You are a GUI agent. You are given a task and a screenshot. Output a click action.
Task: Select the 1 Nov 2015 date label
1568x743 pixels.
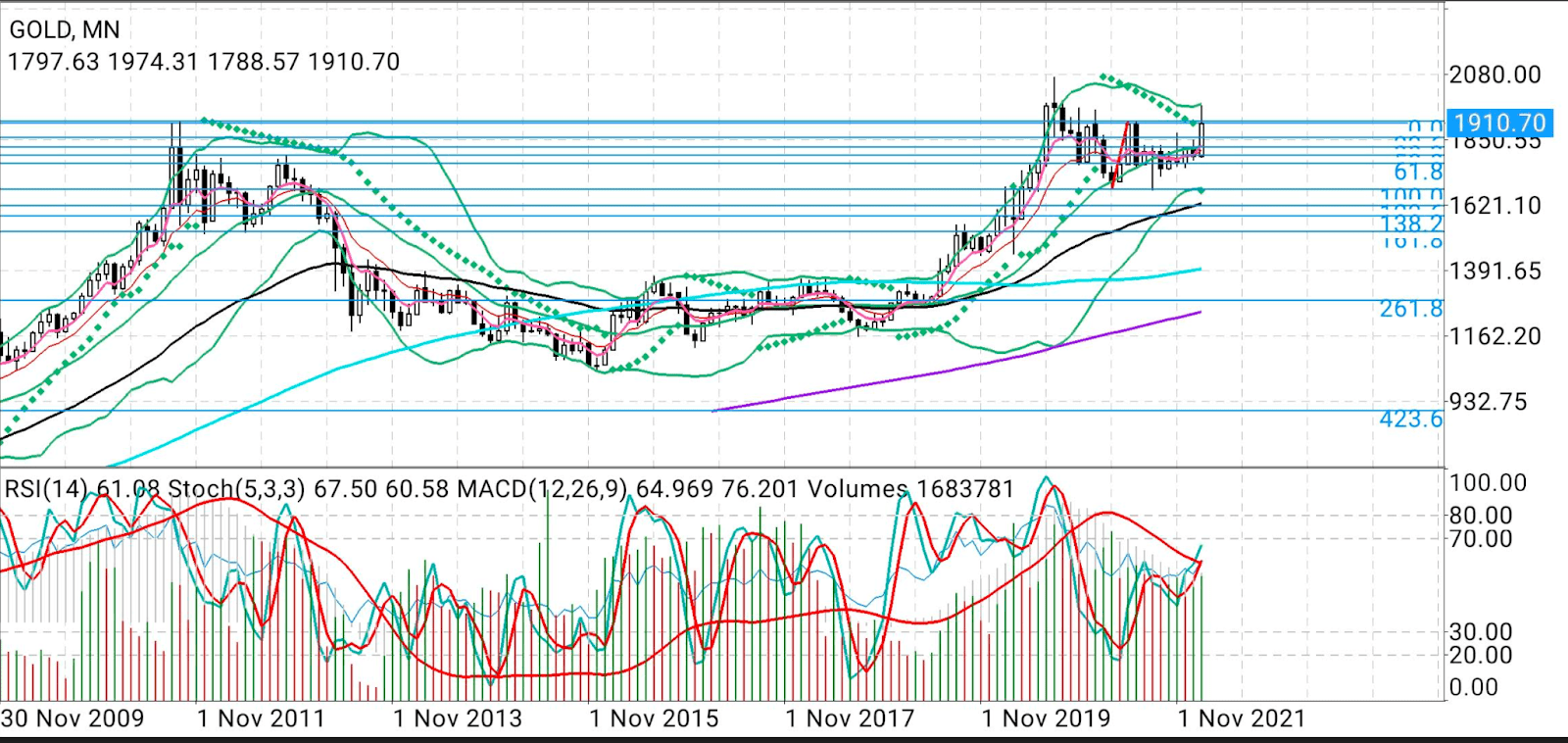coord(654,718)
